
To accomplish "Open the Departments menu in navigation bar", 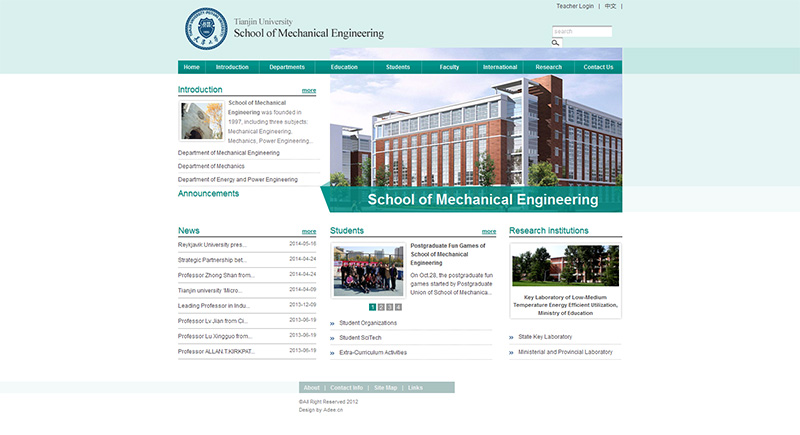I will point(287,67).
